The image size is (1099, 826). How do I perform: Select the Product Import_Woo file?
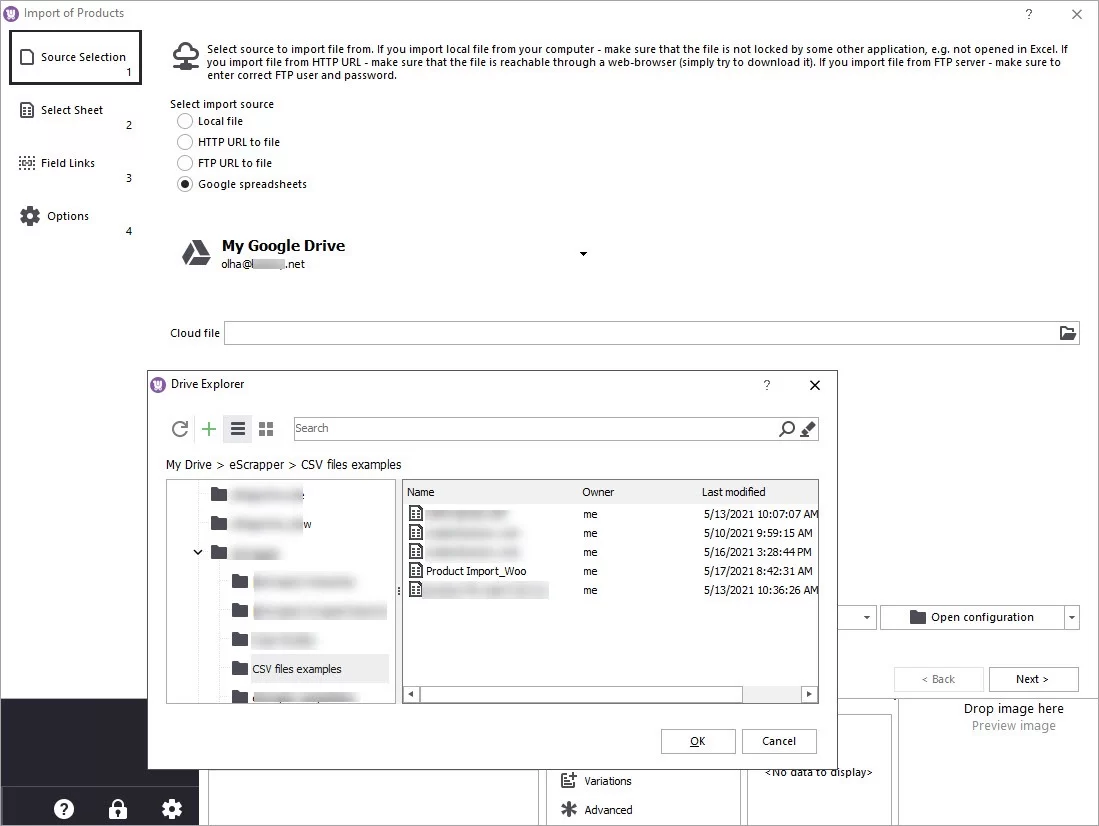475,571
